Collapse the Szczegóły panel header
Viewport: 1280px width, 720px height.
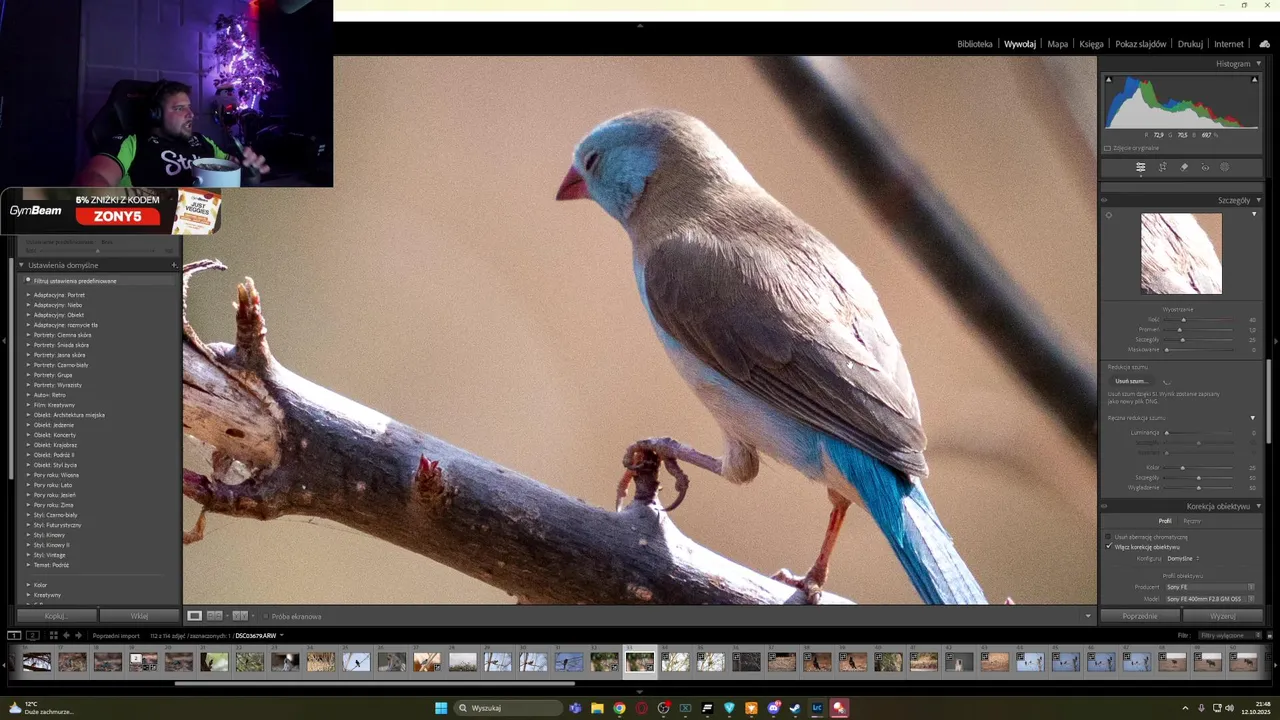(x=1258, y=200)
